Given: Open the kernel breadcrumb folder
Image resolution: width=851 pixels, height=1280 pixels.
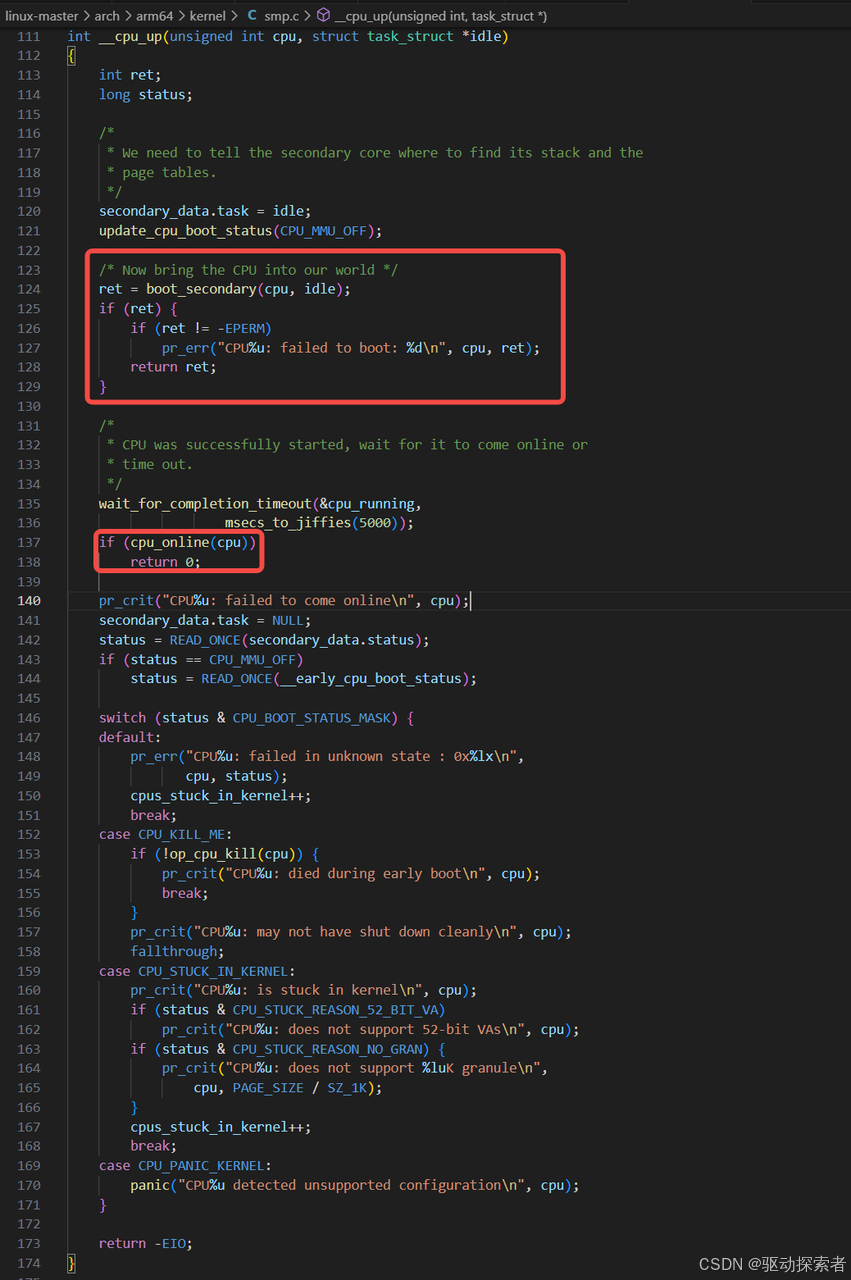Looking at the screenshot, I should point(208,16).
